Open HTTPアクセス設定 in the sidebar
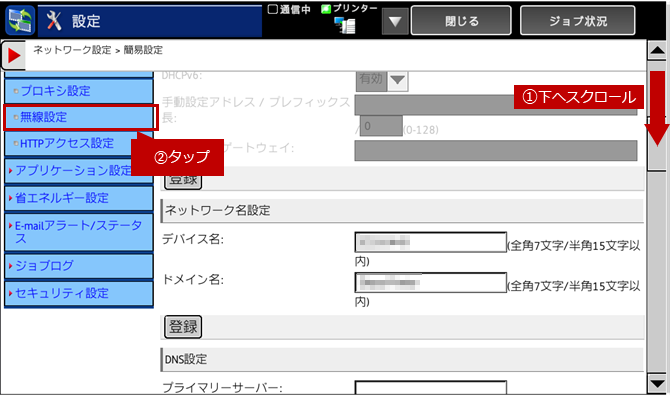 click(79, 144)
